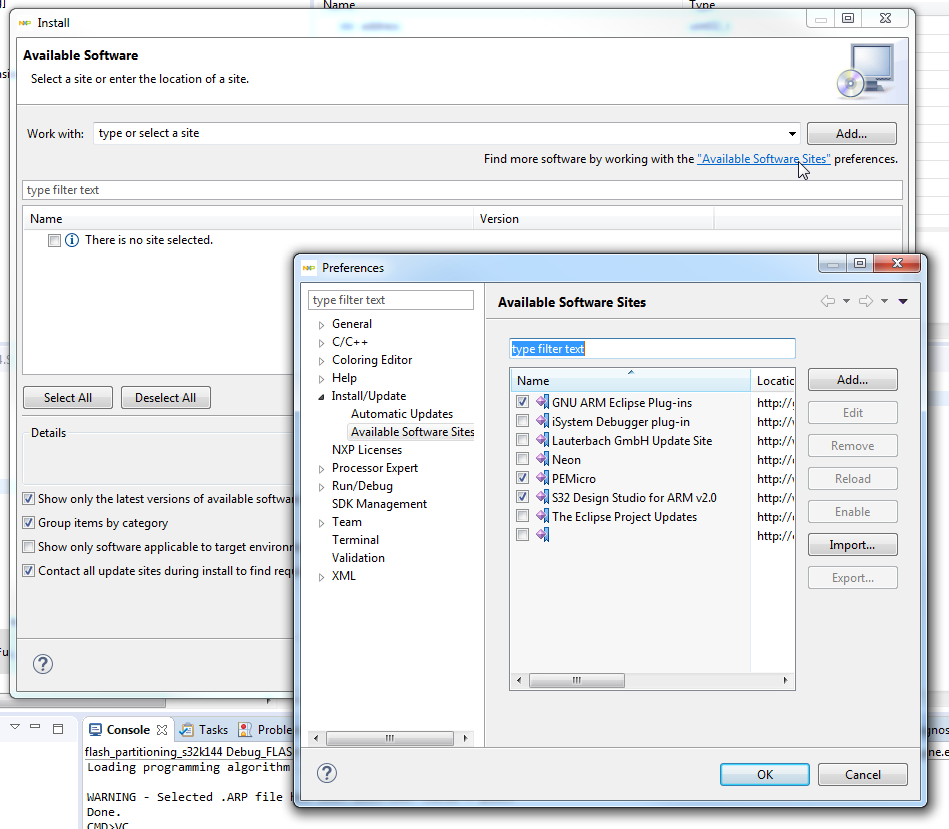Uncheck the PEMicro site checkbox
The width and height of the screenshot is (949, 829).
point(522,477)
